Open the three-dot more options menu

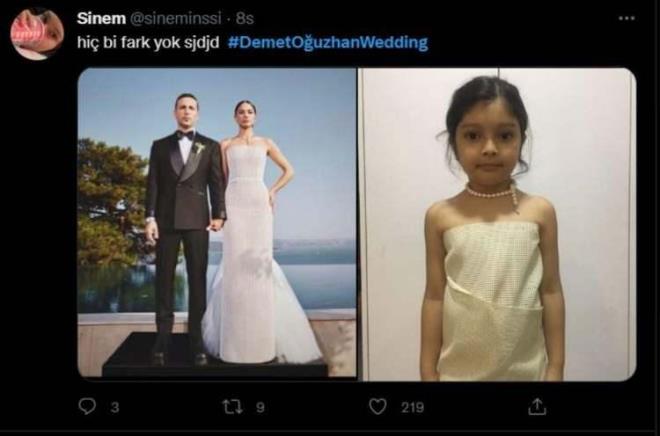tap(627, 18)
